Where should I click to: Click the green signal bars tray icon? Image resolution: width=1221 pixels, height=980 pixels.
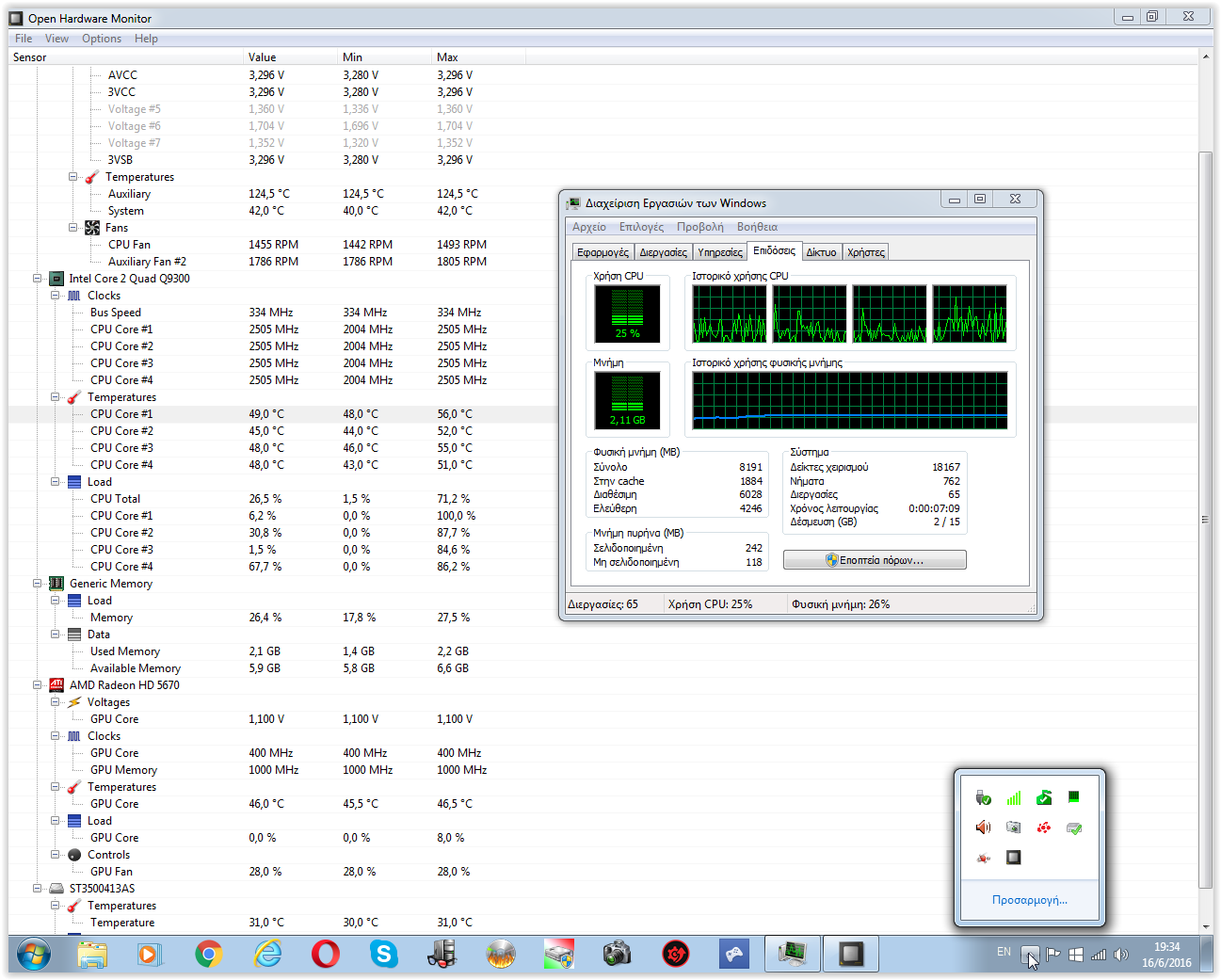(1014, 798)
